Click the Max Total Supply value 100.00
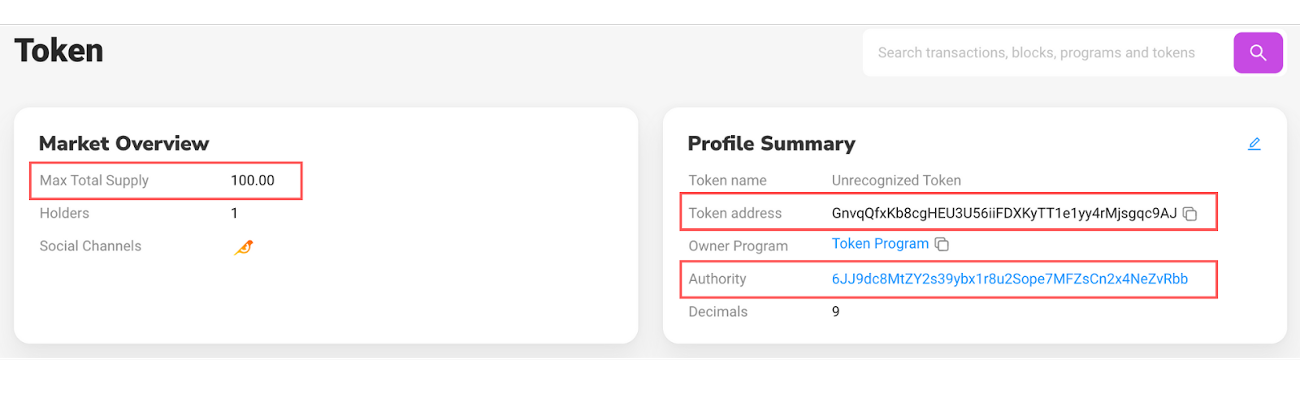1300x393 pixels. pyautogui.click(x=252, y=181)
